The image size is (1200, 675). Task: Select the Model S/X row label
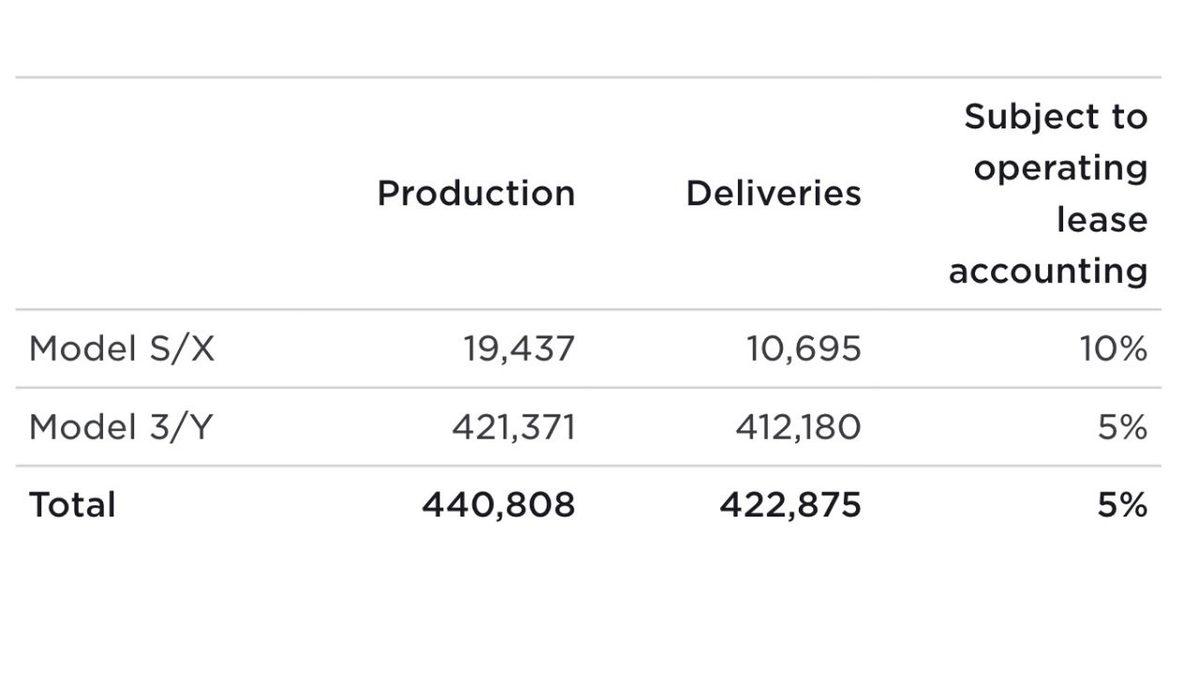pos(122,349)
